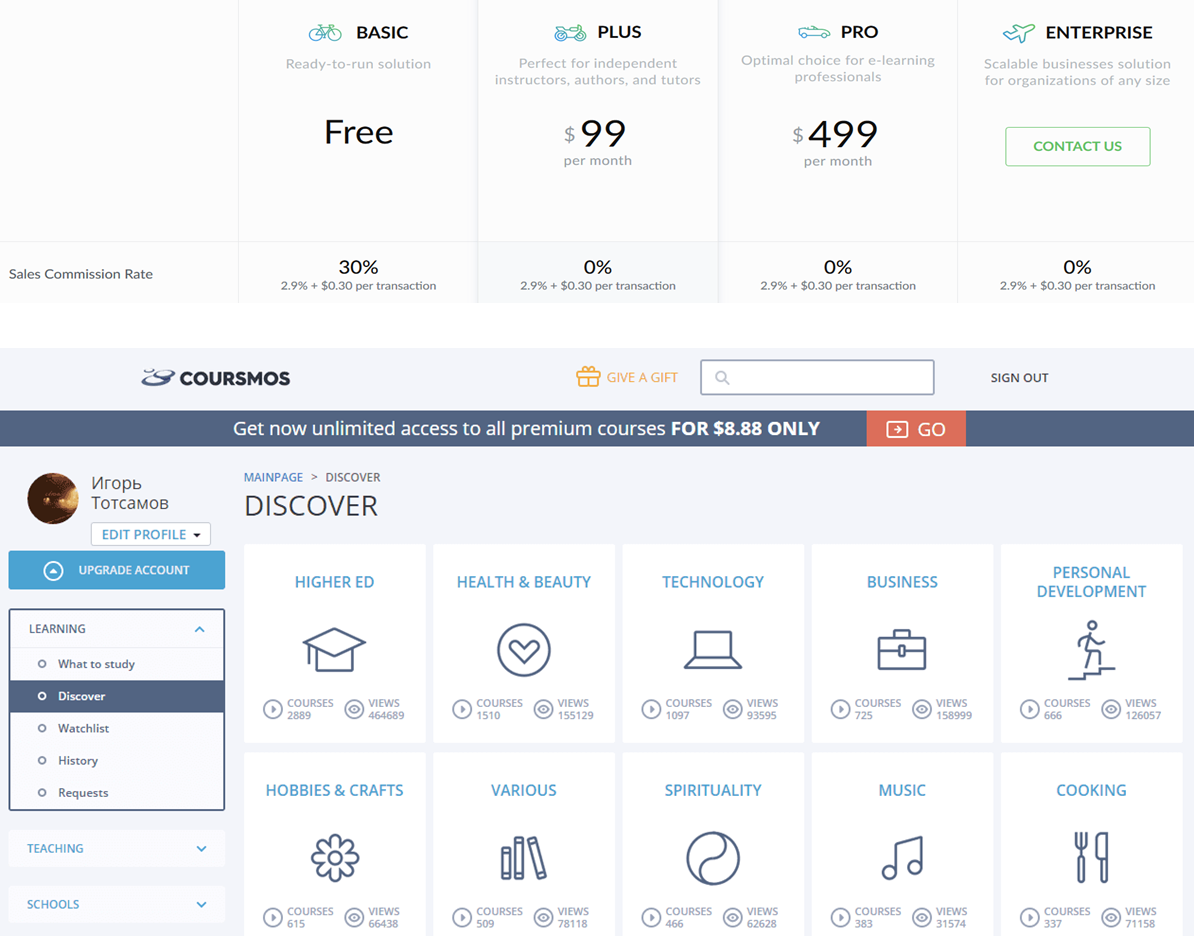Open the Edit Profile dropdown
Viewport: 1194px width, 936px height.
[151, 535]
